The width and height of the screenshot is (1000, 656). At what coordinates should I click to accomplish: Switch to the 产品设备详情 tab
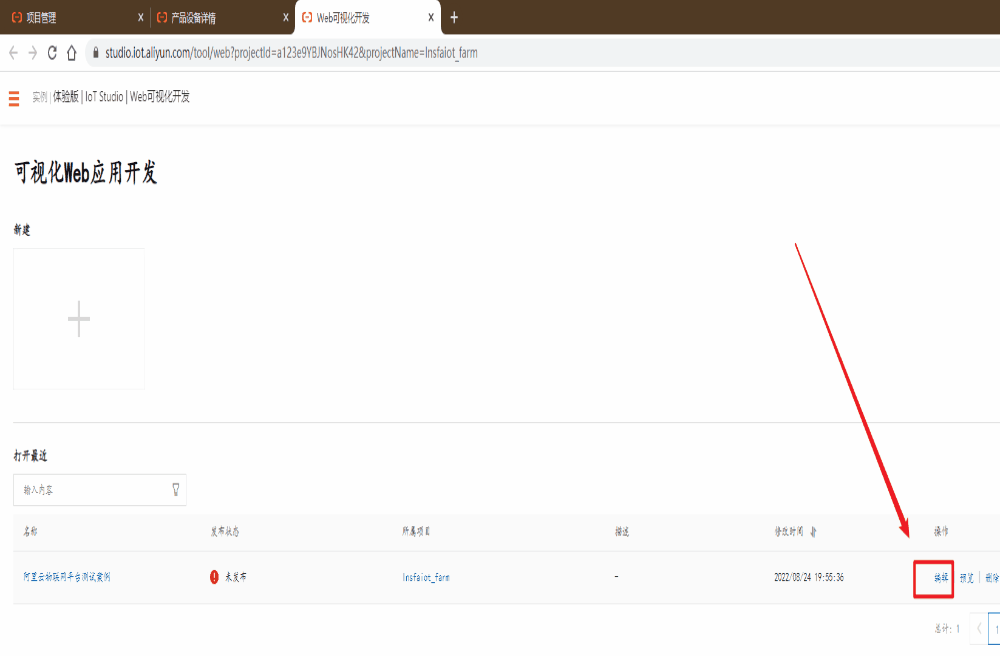(x=221, y=17)
